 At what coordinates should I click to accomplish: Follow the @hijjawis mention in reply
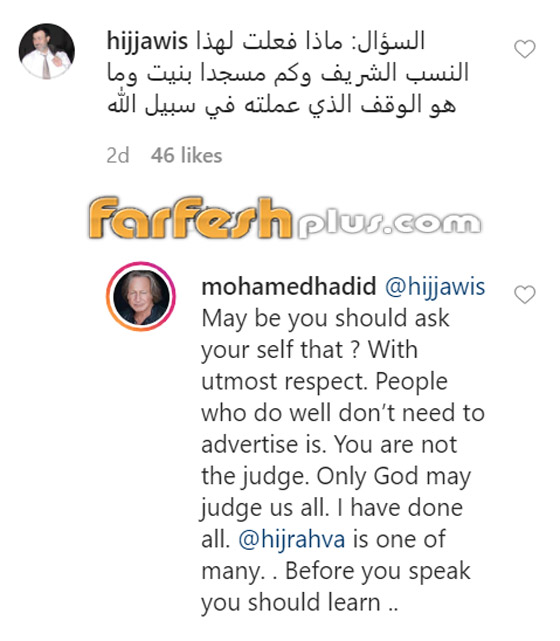pyautogui.click(x=435, y=287)
